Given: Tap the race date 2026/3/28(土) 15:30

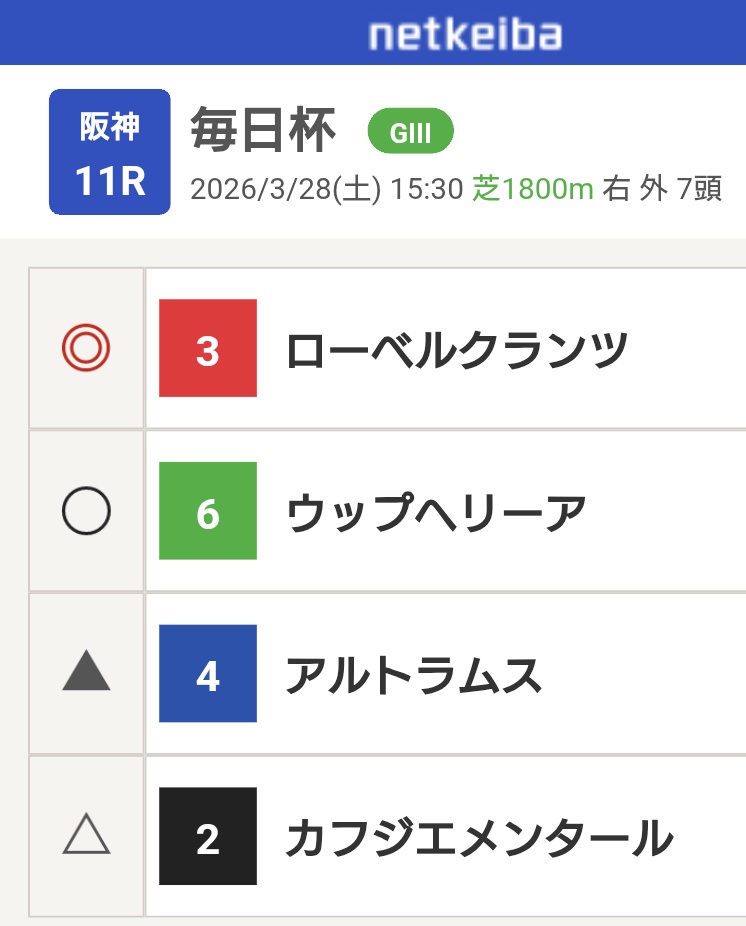Looking at the screenshot, I should tap(327, 189).
